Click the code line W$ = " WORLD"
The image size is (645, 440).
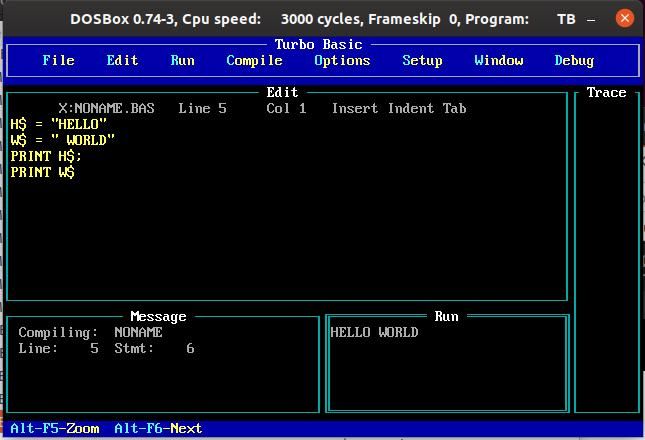(x=63, y=140)
